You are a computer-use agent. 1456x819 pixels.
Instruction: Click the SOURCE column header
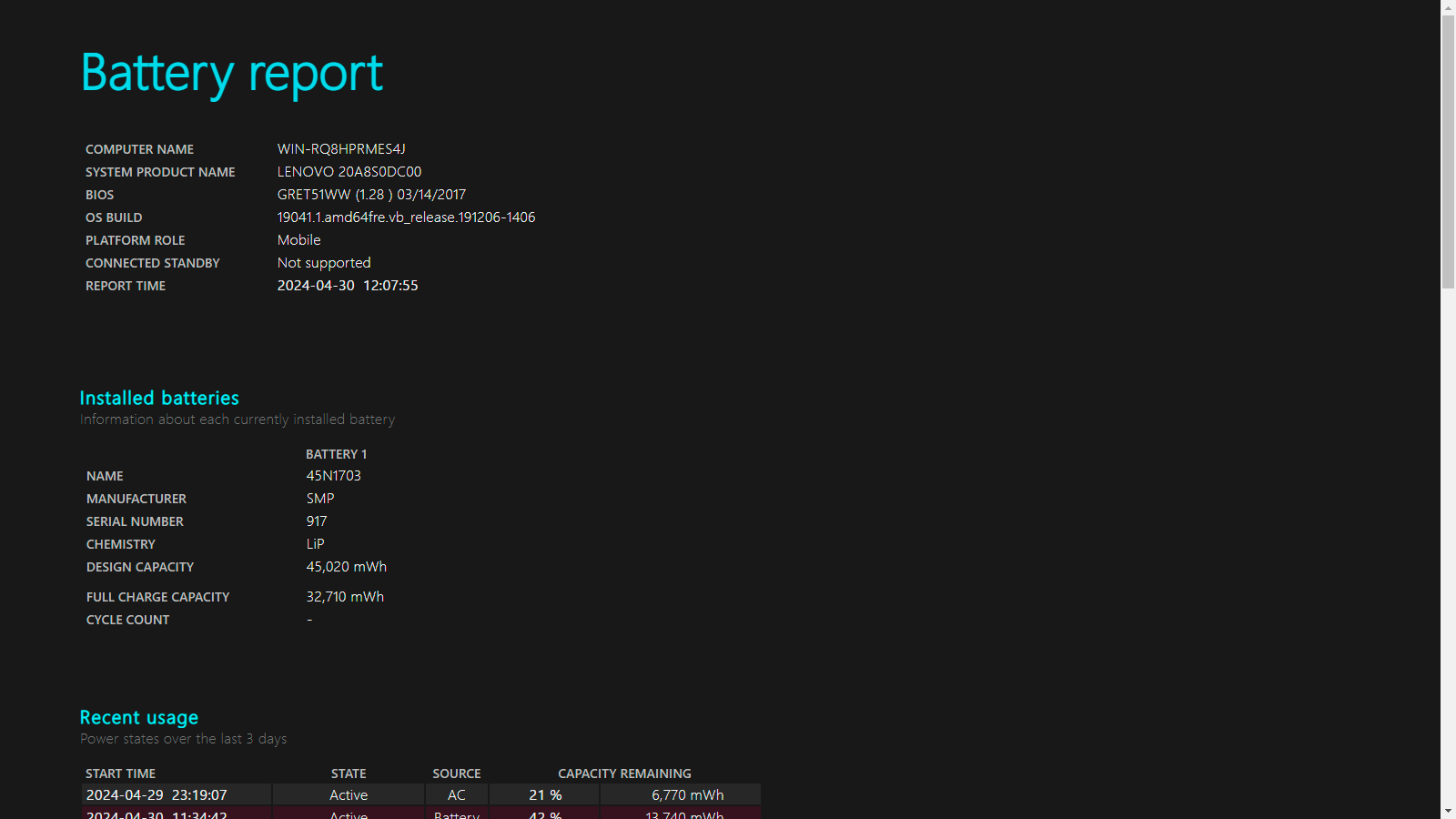click(x=457, y=773)
